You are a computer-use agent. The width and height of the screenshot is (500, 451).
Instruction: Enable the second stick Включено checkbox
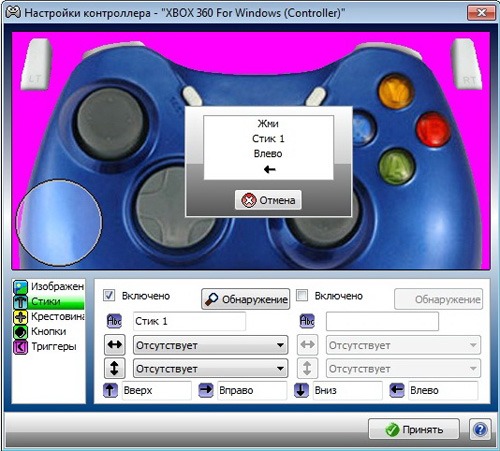point(302,295)
